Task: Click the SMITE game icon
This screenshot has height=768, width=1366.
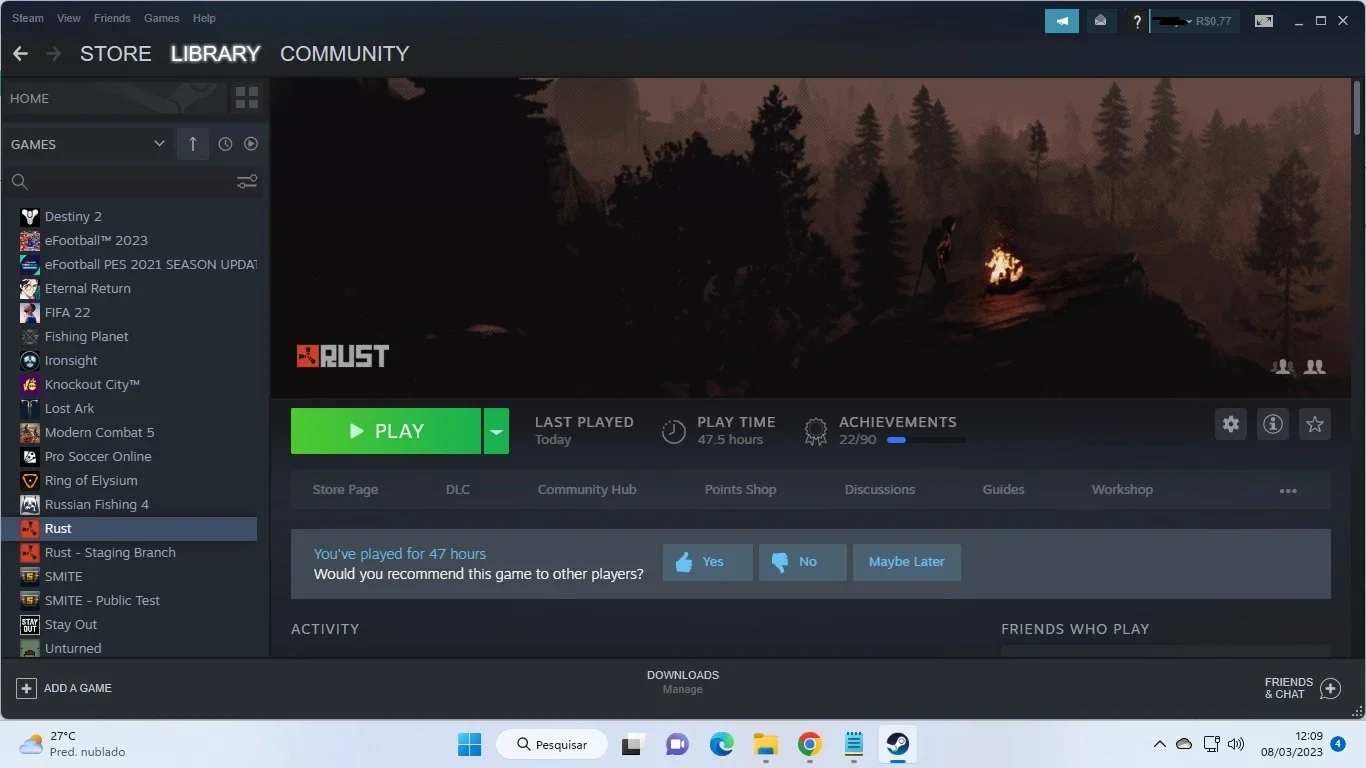Action: point(30,576)
